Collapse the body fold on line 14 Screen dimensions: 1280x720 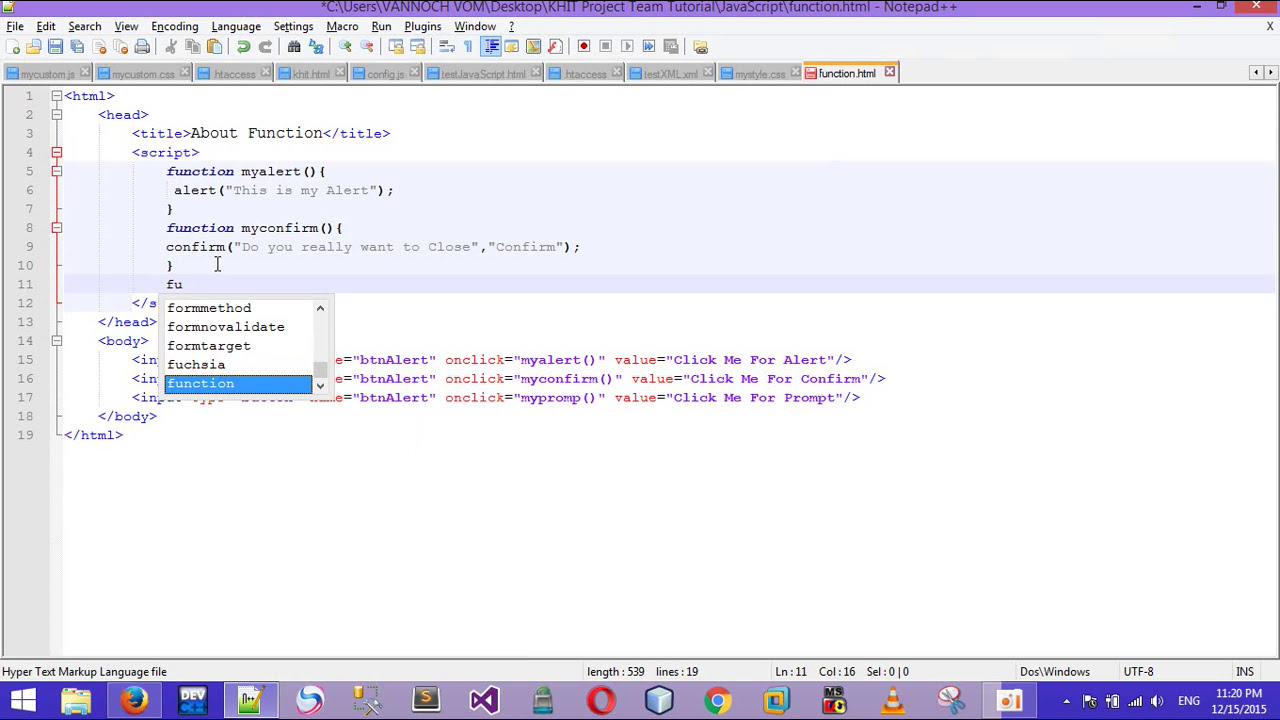(57, 341)
